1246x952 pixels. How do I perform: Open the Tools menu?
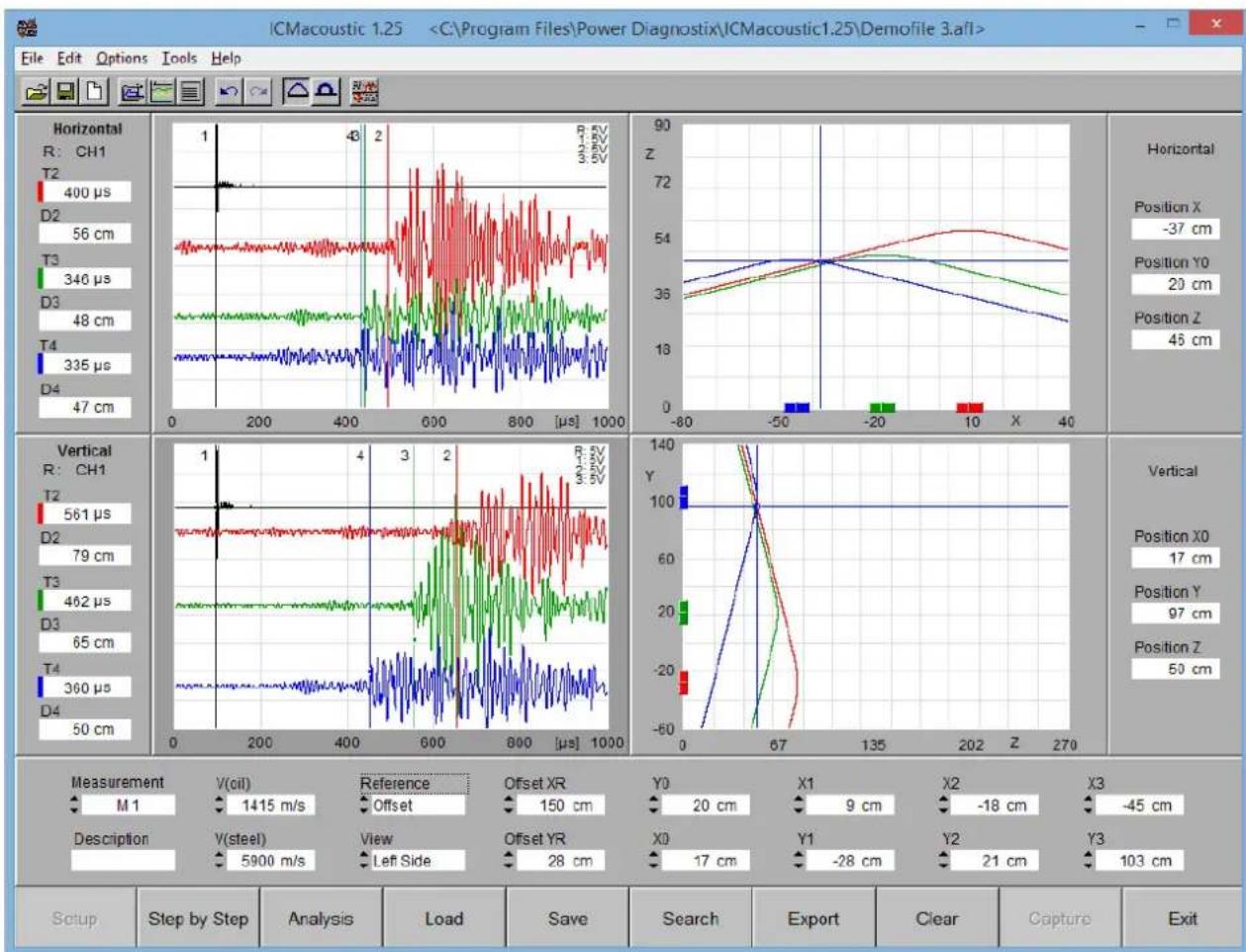[180, 58]
